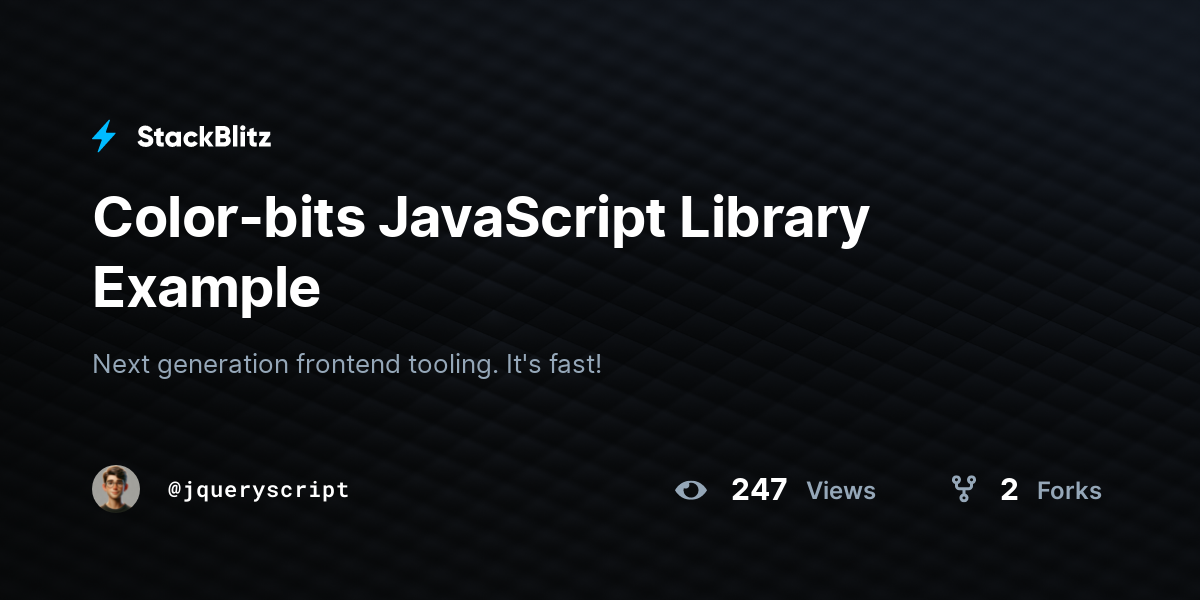This screenshot has height=600, width=1200.
Task: Select the username text @jqueryscript
Action: (x=258, y=489)
